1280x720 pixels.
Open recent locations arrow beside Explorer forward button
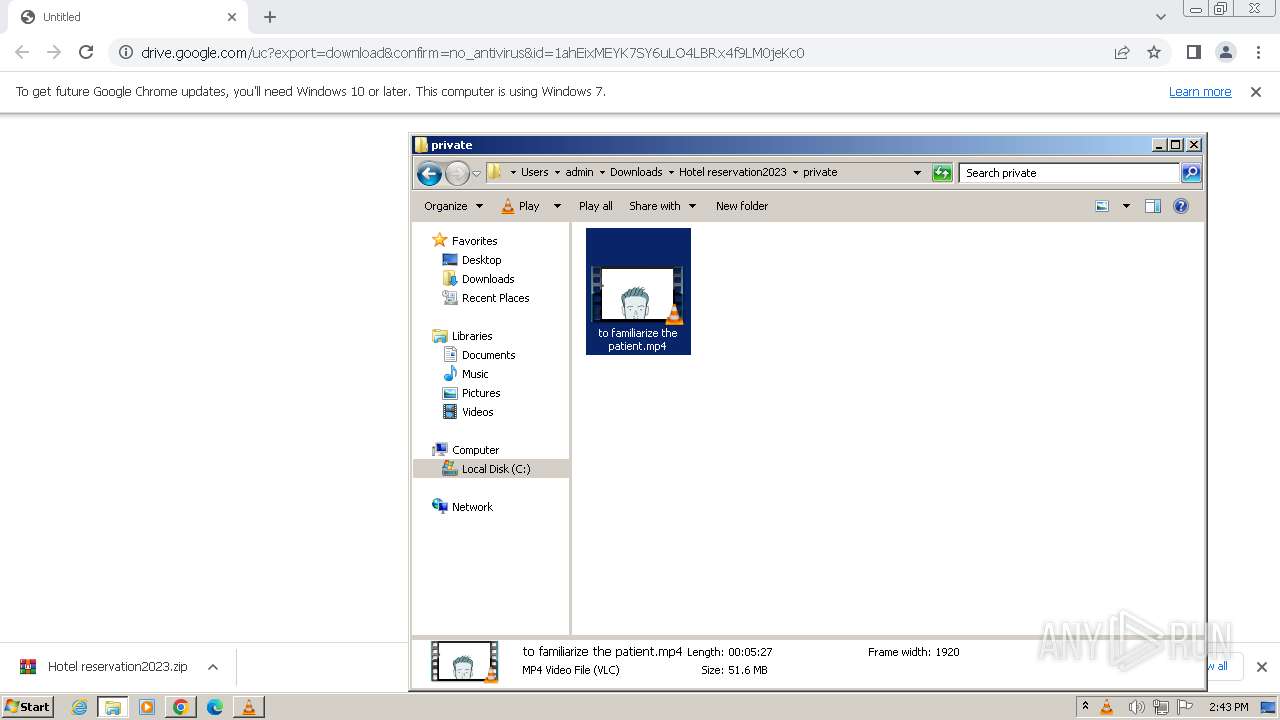(477, 173)
